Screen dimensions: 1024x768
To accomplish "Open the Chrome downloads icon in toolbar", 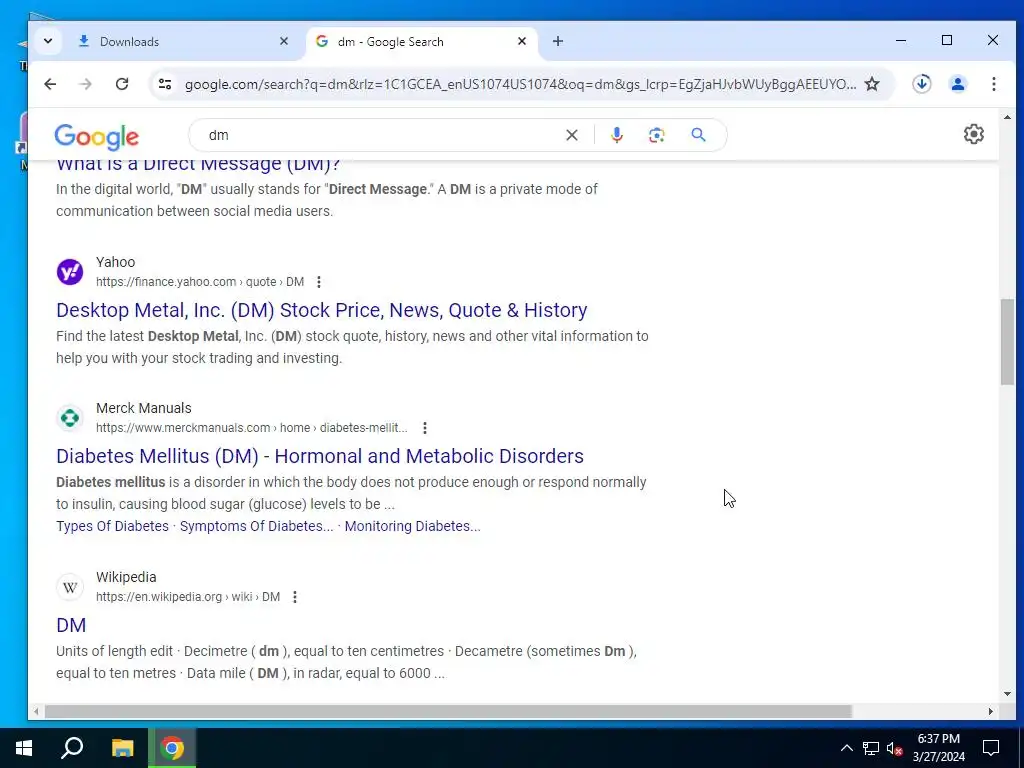I will point(921,84).
